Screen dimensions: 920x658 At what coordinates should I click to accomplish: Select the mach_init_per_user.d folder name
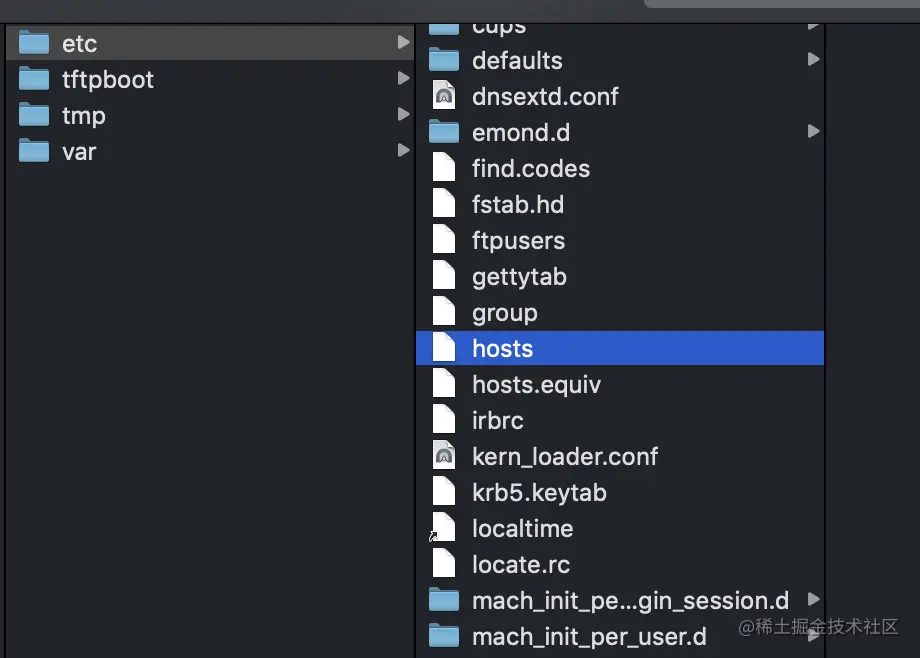coord(589,637)
